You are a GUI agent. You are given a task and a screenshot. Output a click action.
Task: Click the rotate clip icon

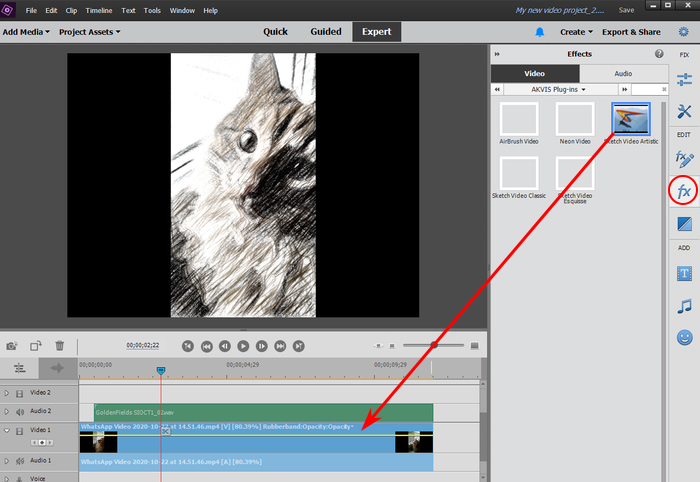click(36, 346)
